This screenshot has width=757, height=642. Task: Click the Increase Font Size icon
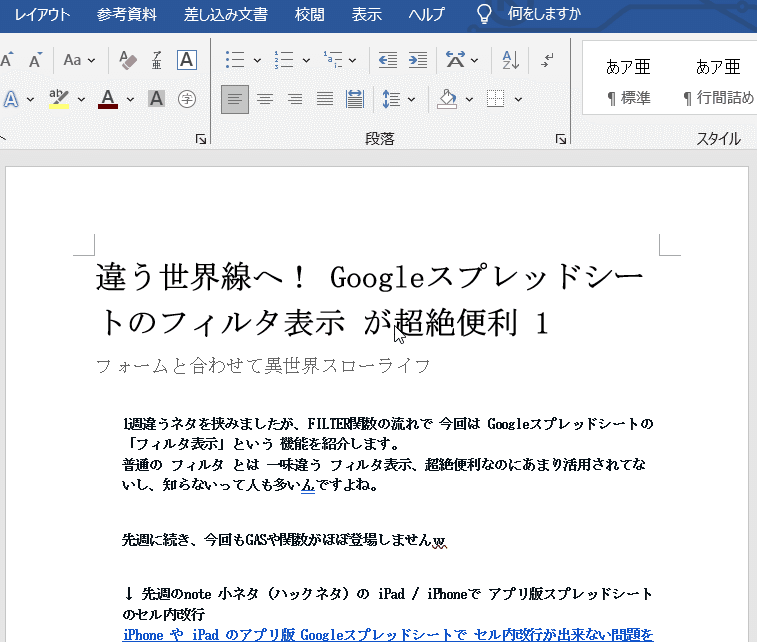click(x=7, y=60)
